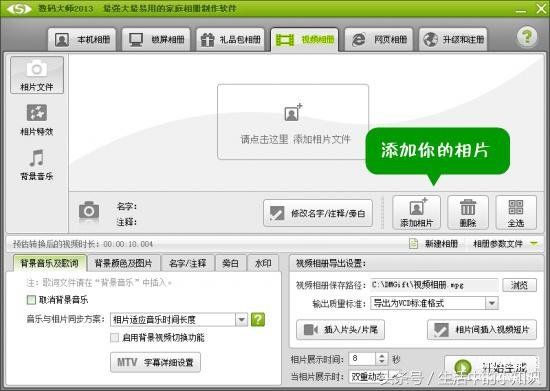Open the 输出质量标准 dropdown

tap(434, 303)
